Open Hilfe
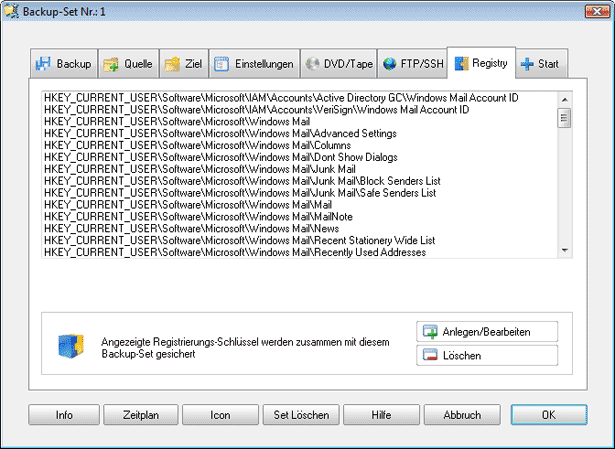Viewport: 615px width, 449px height. coord(381,415)
